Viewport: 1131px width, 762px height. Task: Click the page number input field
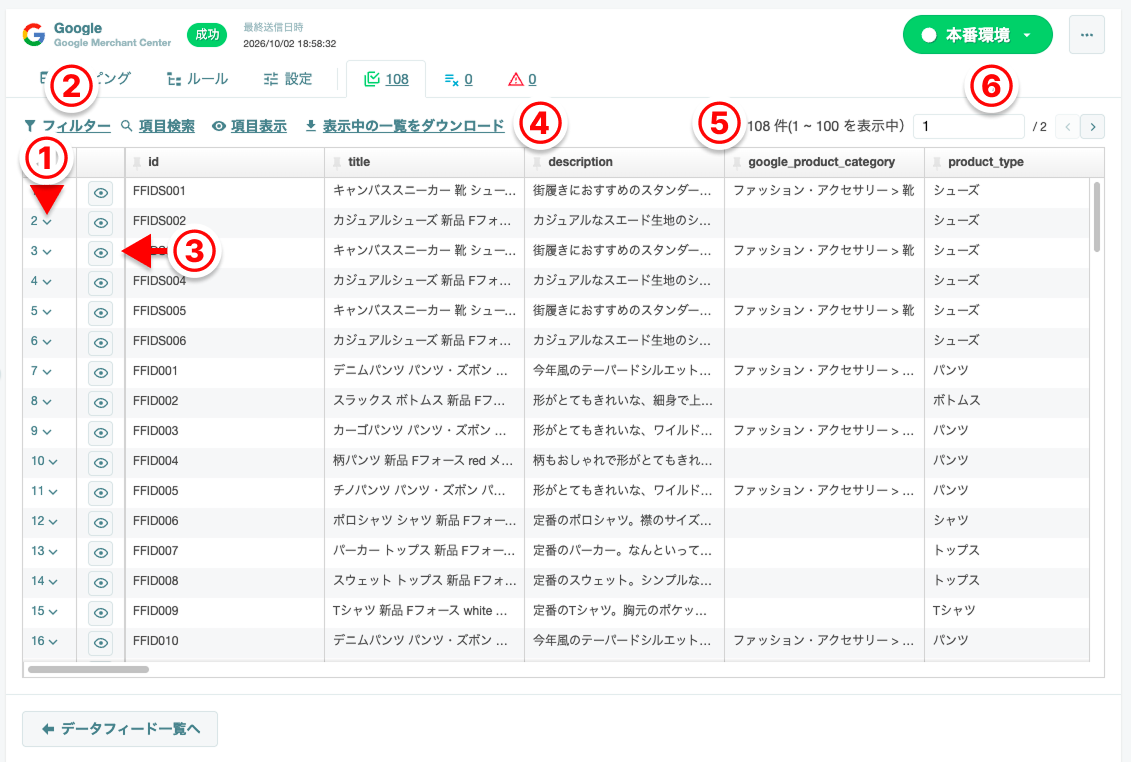(969, 126)
